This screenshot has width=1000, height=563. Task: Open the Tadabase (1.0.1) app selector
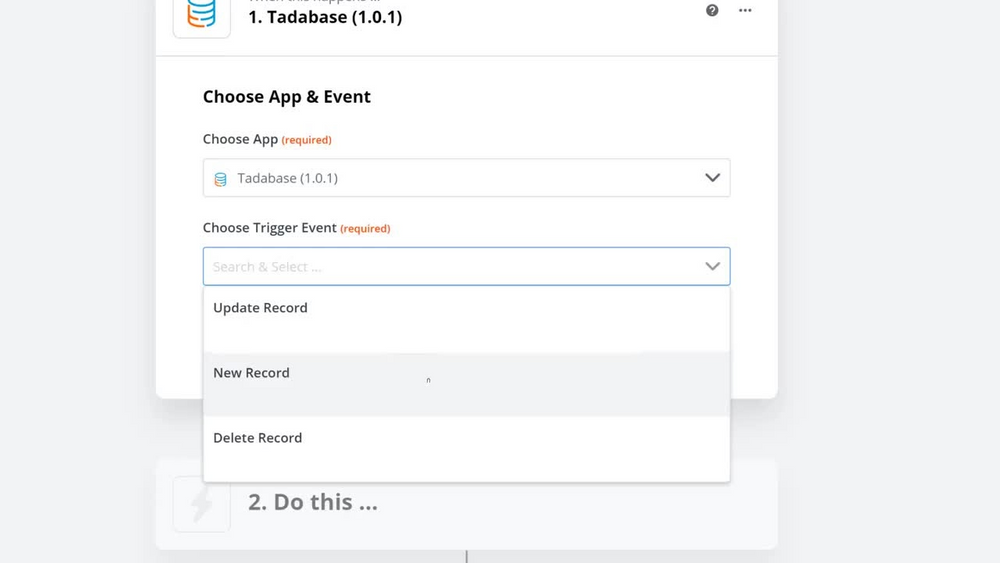466,178
